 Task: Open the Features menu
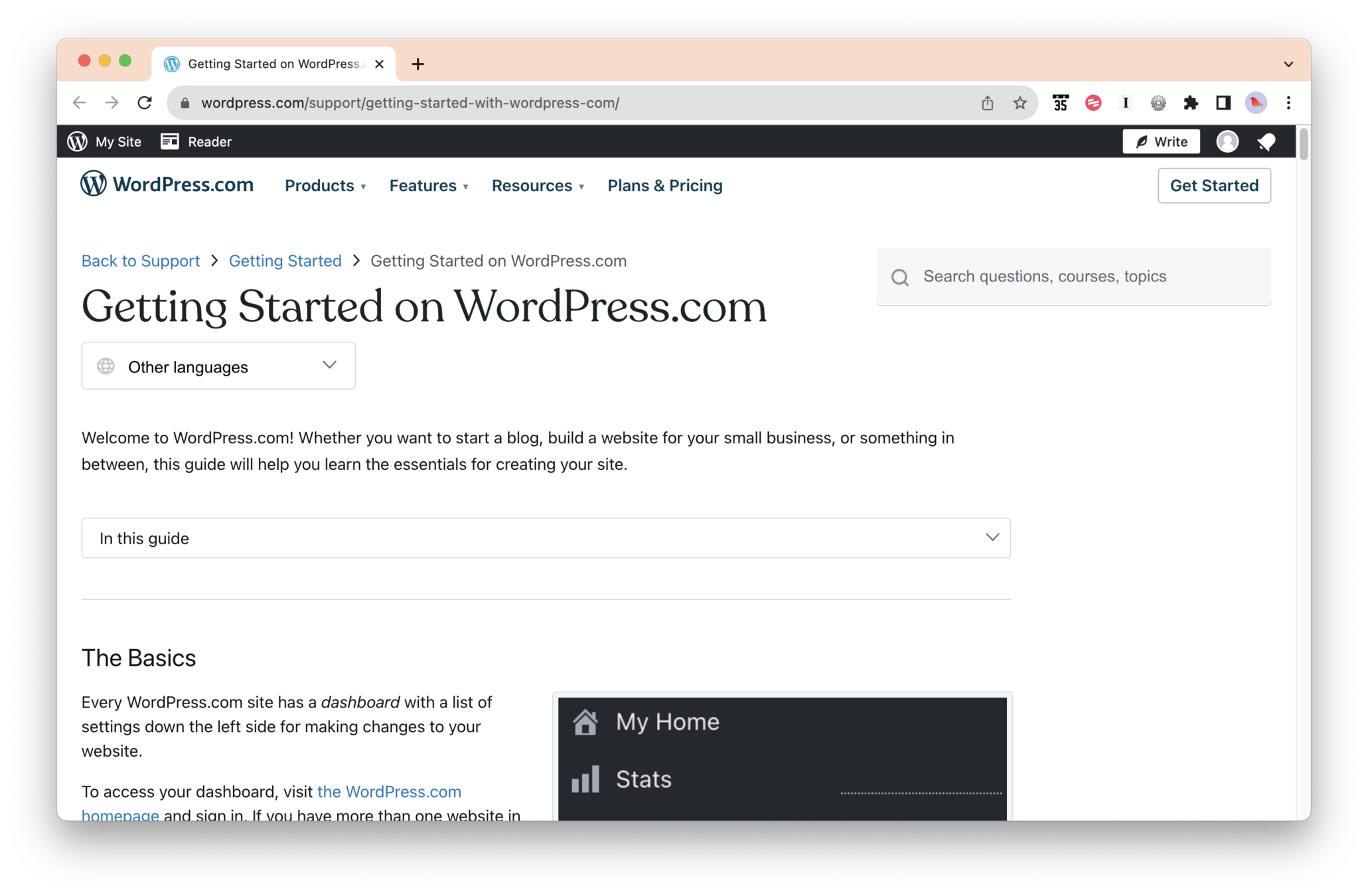point(429,186)
